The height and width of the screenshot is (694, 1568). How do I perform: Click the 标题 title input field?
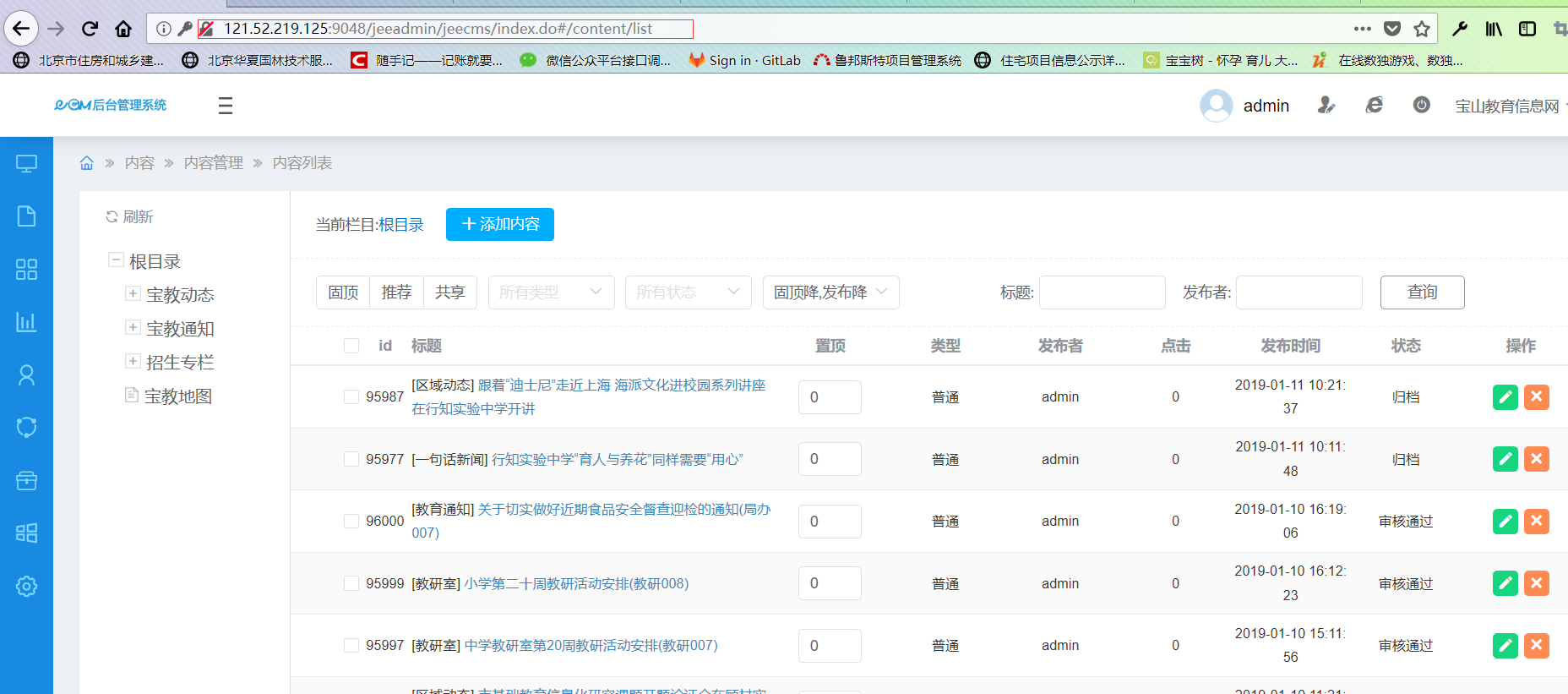1102,292
